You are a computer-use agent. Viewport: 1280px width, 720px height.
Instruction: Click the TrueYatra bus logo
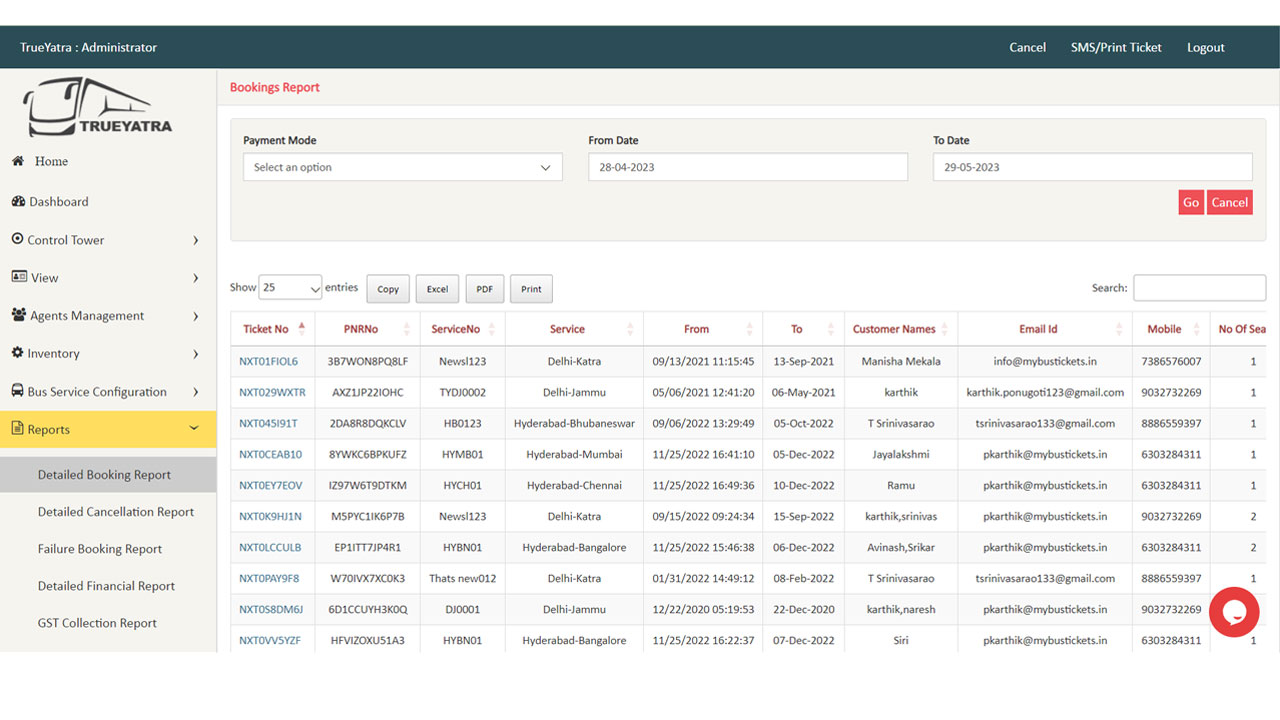click(x=98, y=107)
